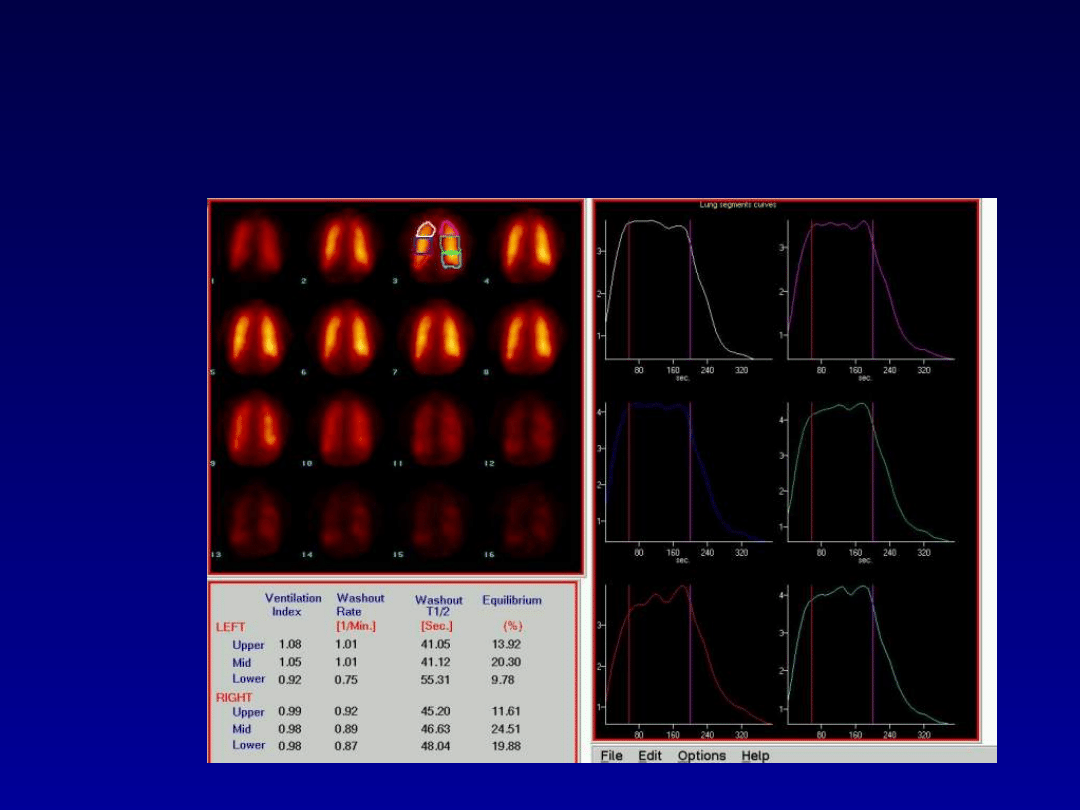The height and width of the screenshot is (810, 1080).
Task: Open the Edit menu
Action: pos(650,756)
